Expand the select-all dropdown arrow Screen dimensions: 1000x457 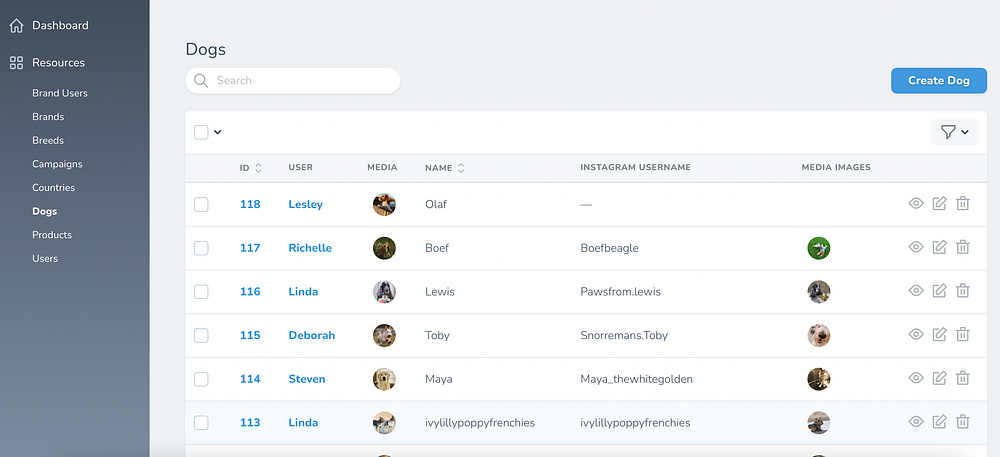[x=218, y=132]
